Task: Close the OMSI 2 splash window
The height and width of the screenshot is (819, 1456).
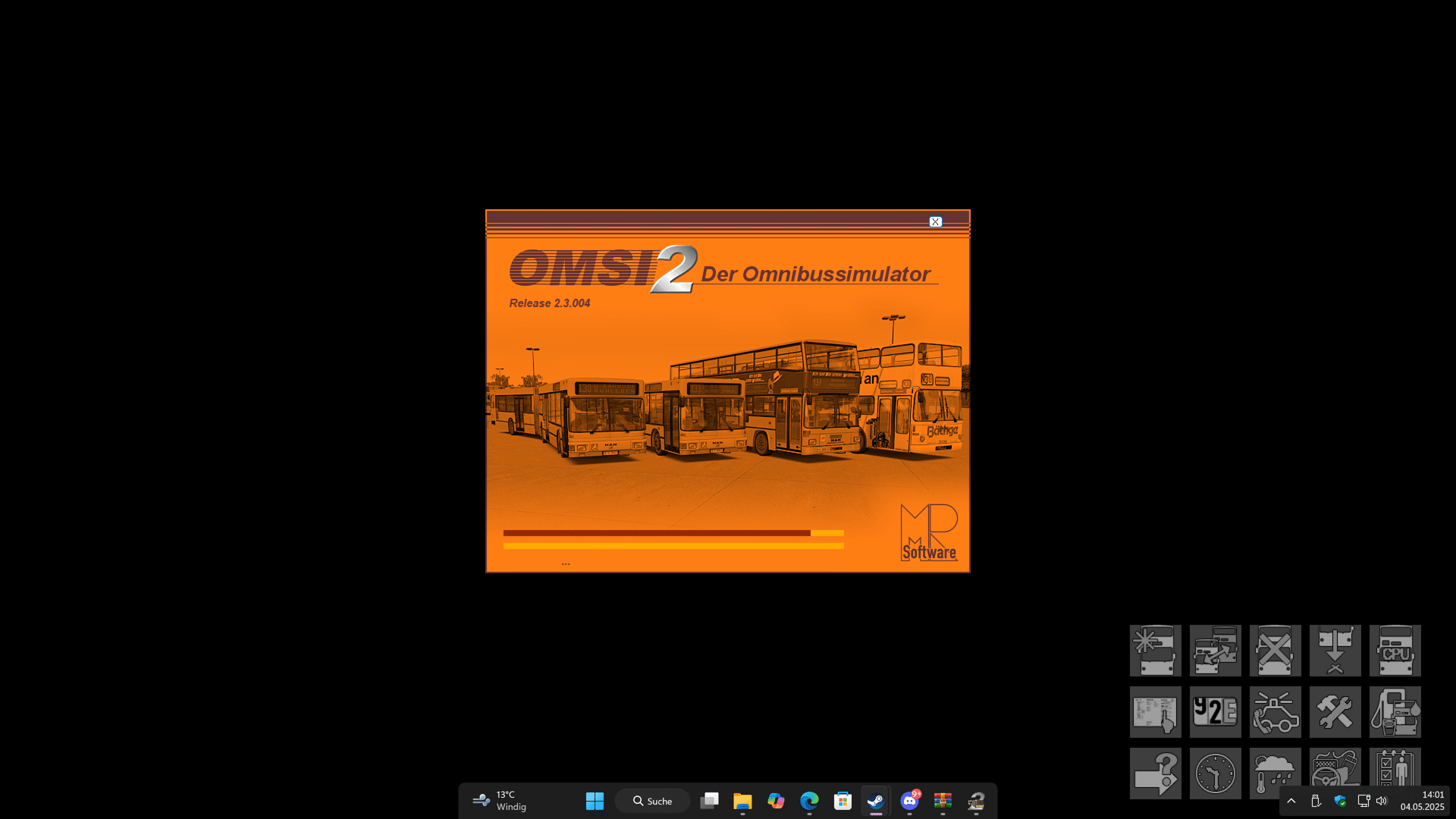Action: pos(935,221)
